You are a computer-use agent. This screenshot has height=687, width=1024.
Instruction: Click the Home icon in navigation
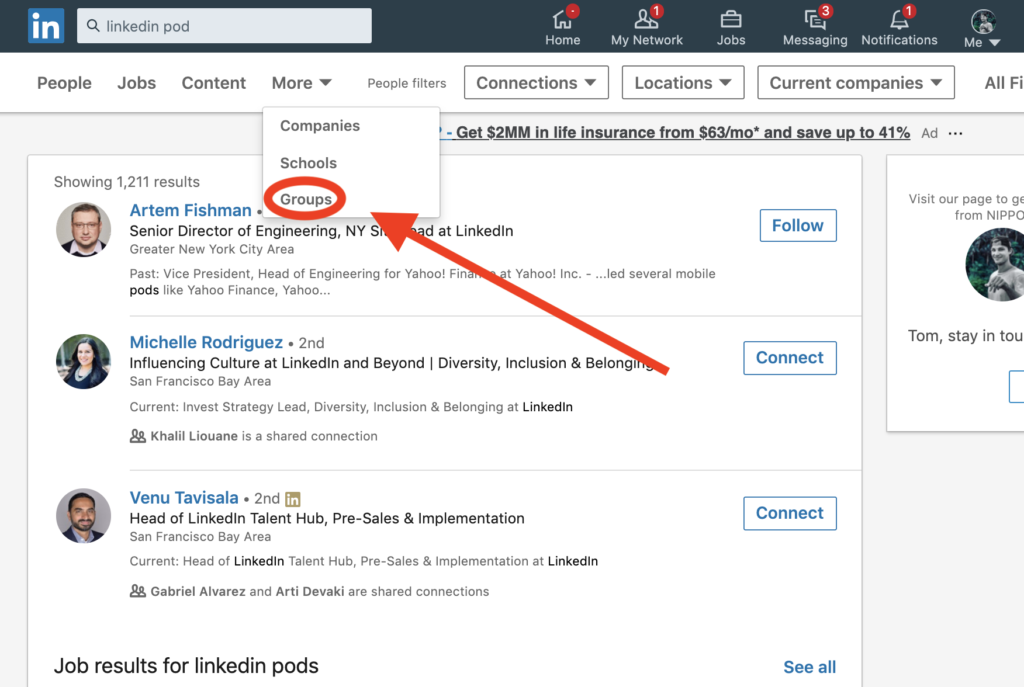pos(562,27)
